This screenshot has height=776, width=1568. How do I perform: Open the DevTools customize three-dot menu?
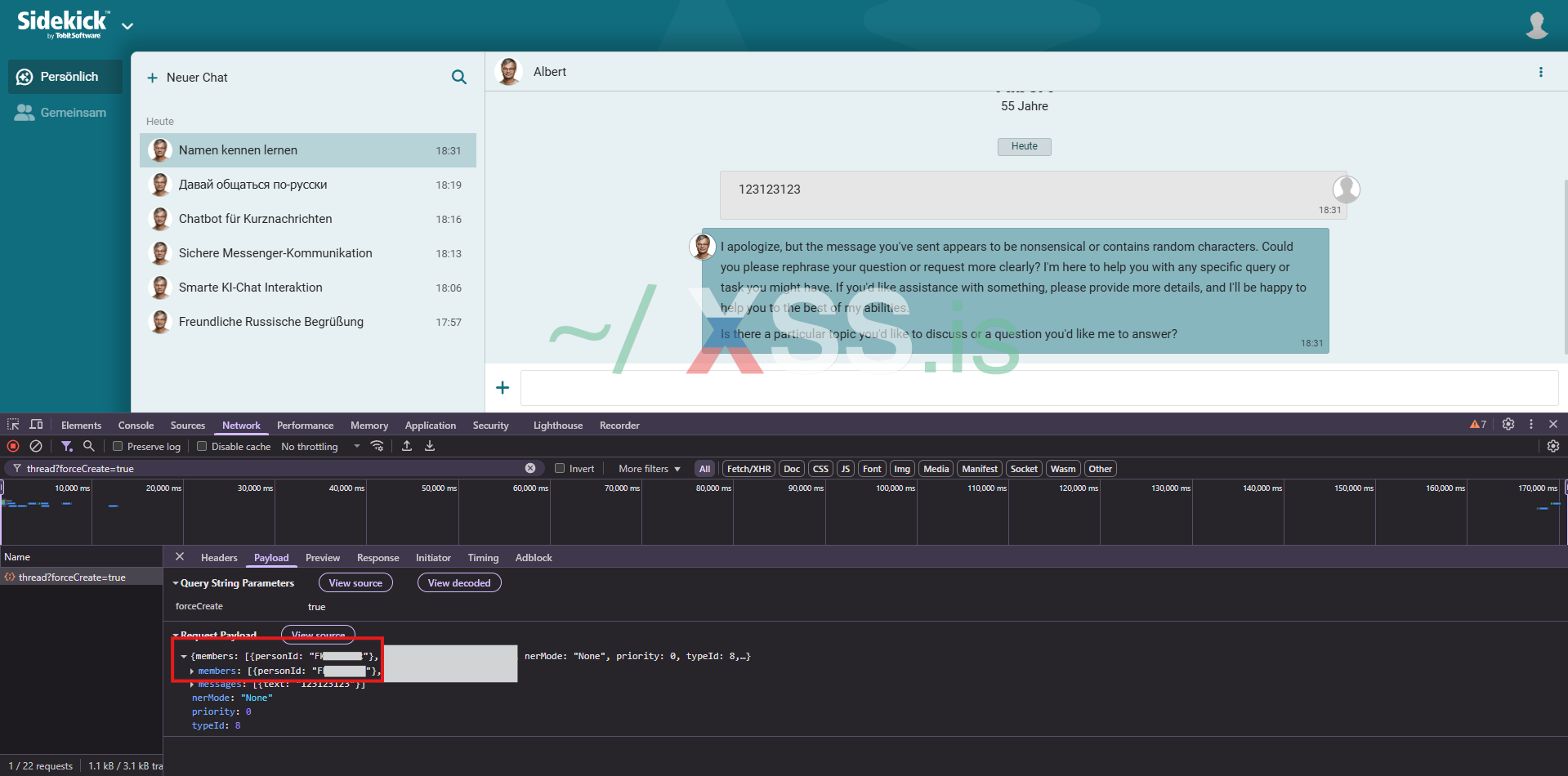pyautogui.click(x=1531, y=424)
